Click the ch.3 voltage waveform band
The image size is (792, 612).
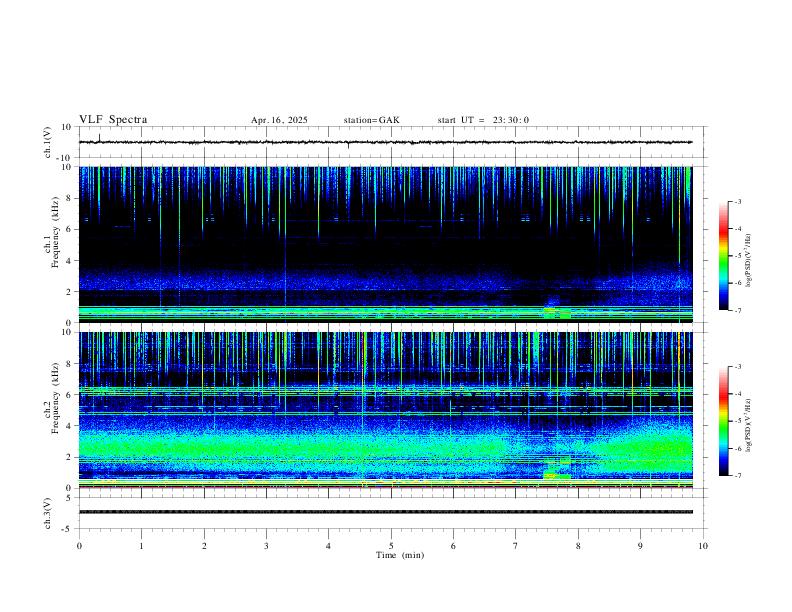[x=385, y=512]
